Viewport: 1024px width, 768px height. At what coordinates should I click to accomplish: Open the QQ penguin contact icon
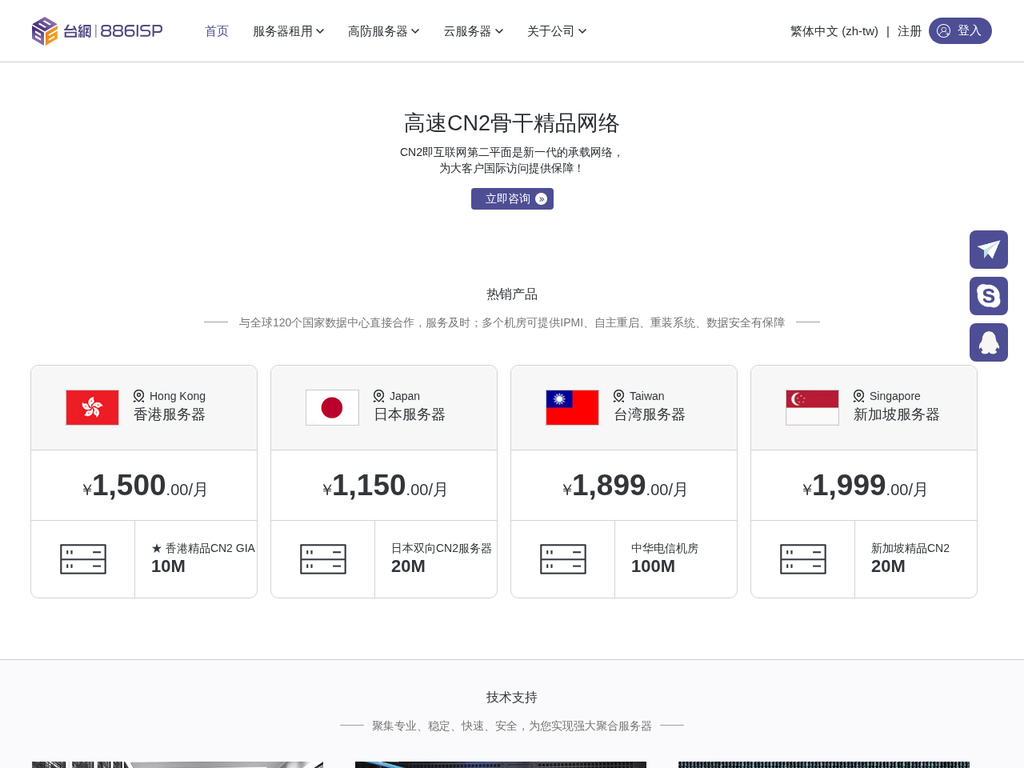coord(988,342)
